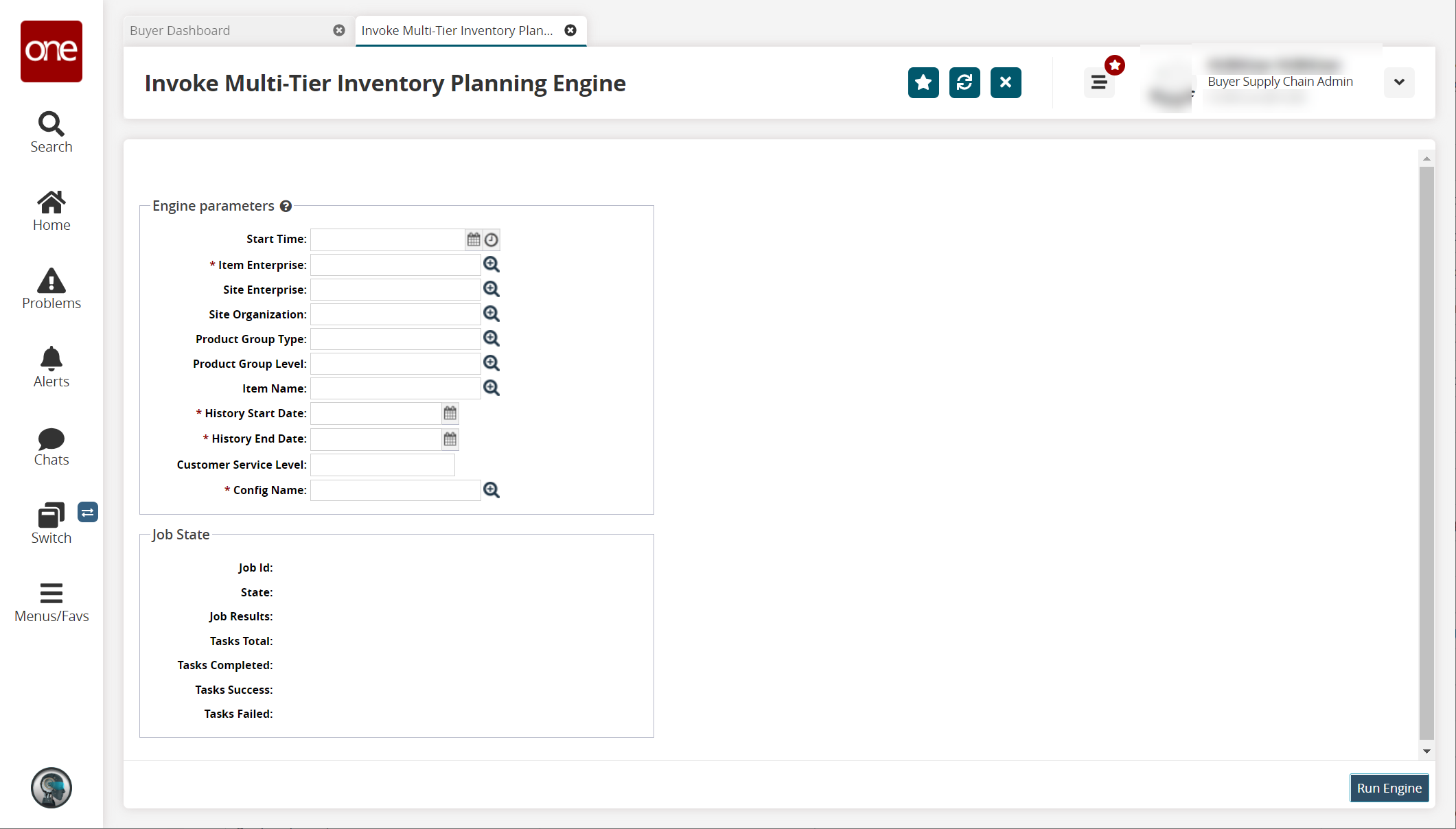Open Config Name lookup picker

tap(492, 490)
